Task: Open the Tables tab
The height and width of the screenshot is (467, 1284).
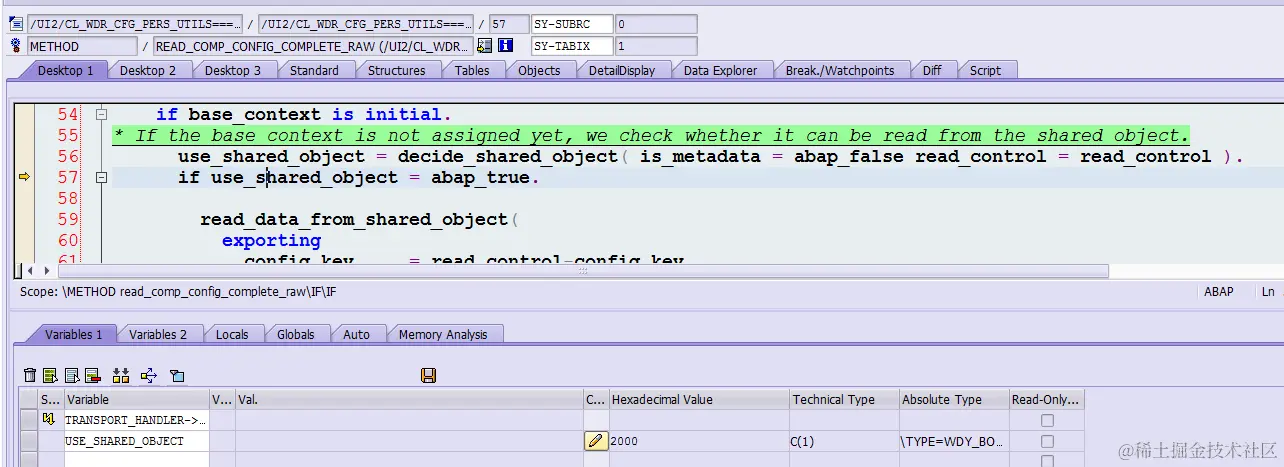Action: point(472,70)
